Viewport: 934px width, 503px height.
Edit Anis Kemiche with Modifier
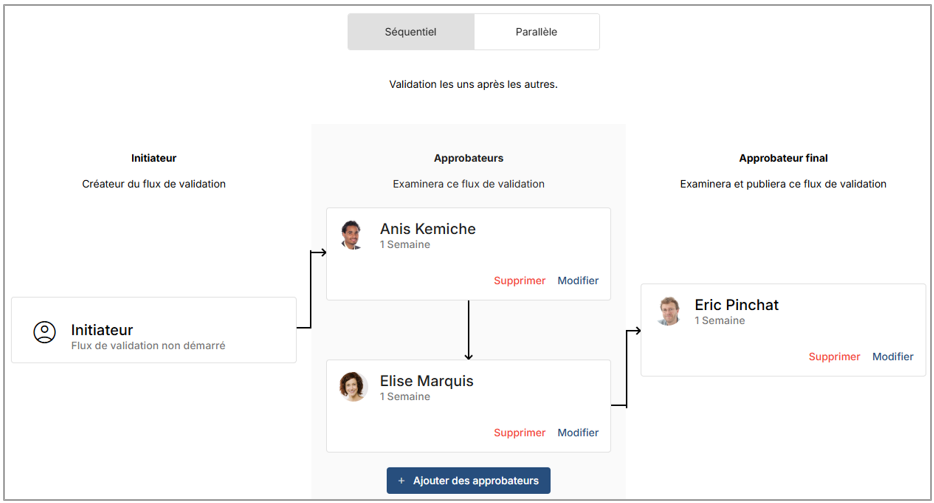click(578, 281)
